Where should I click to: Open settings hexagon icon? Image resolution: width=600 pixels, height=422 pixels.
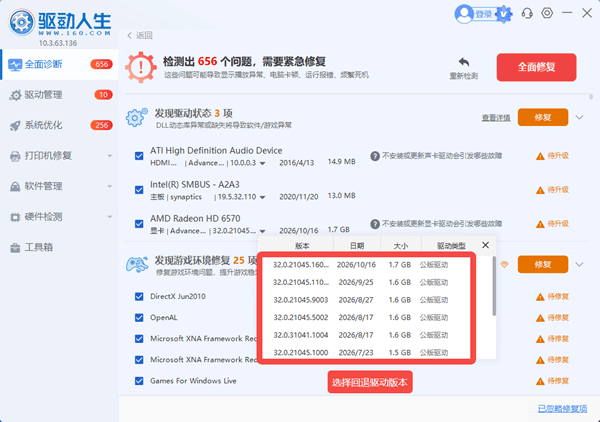[547, 13]
